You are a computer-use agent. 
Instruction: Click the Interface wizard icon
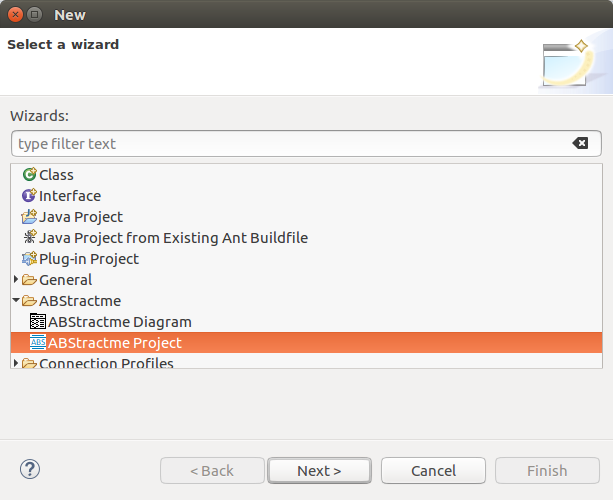29,196
